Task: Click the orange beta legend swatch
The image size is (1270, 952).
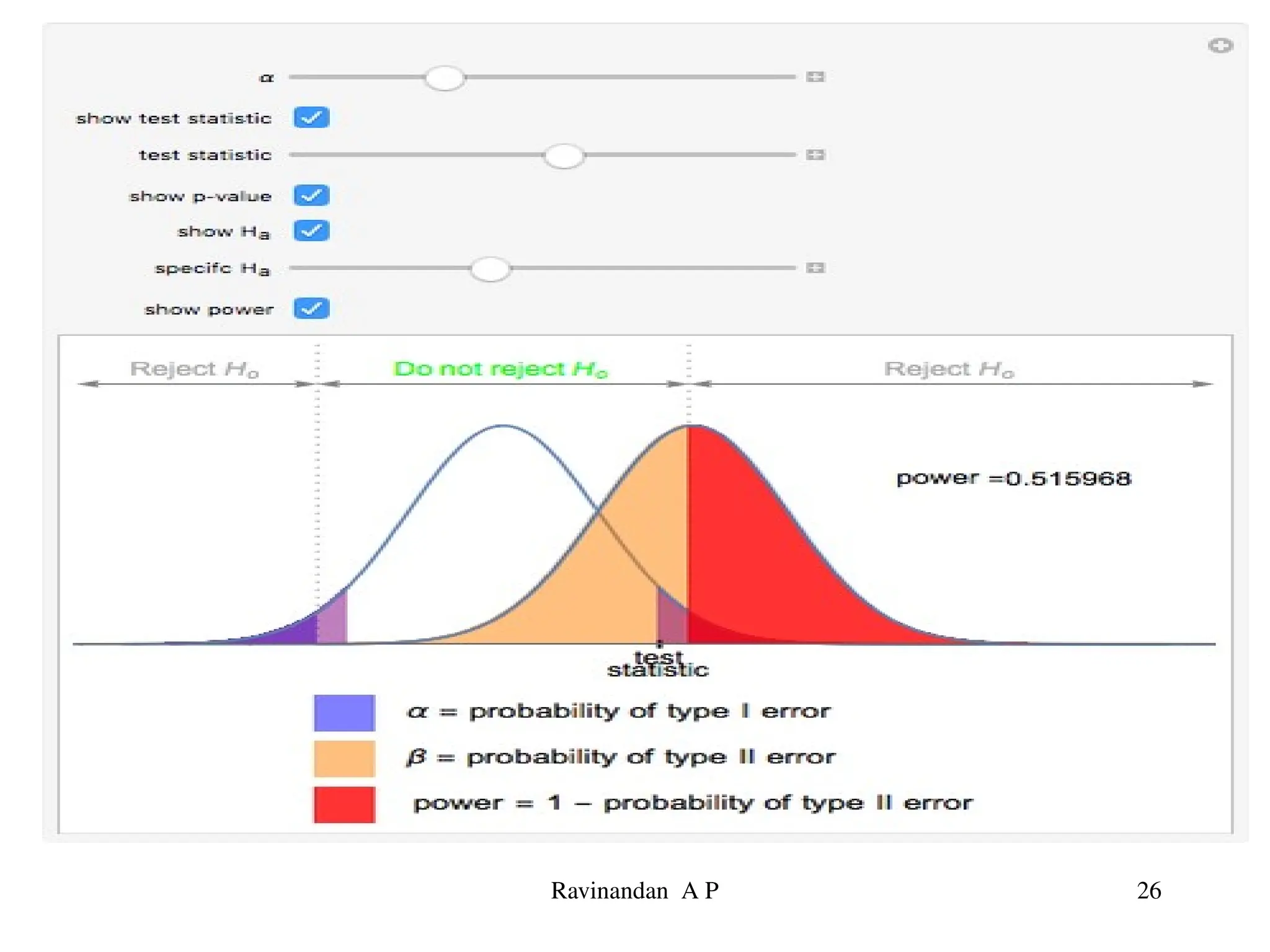Action: pos(344,759)
